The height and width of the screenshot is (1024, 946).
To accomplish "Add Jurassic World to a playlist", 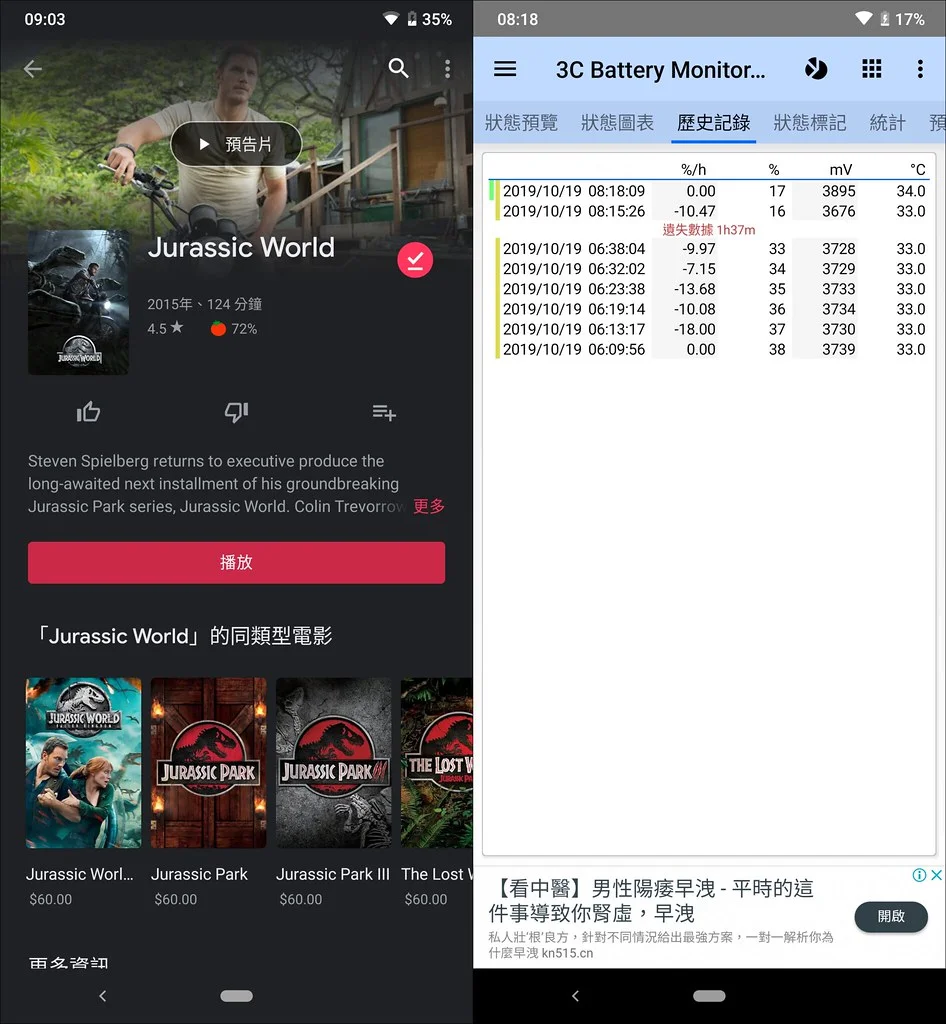I will point(384,413).
